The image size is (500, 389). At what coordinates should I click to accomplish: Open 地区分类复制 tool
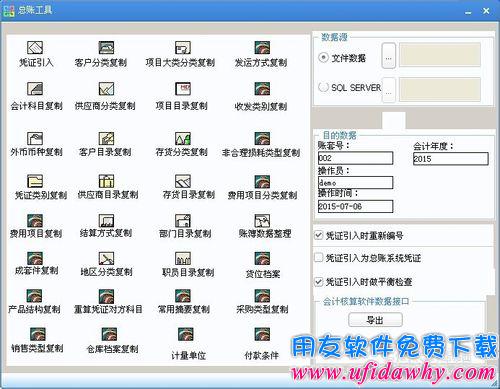click(106, 258)
